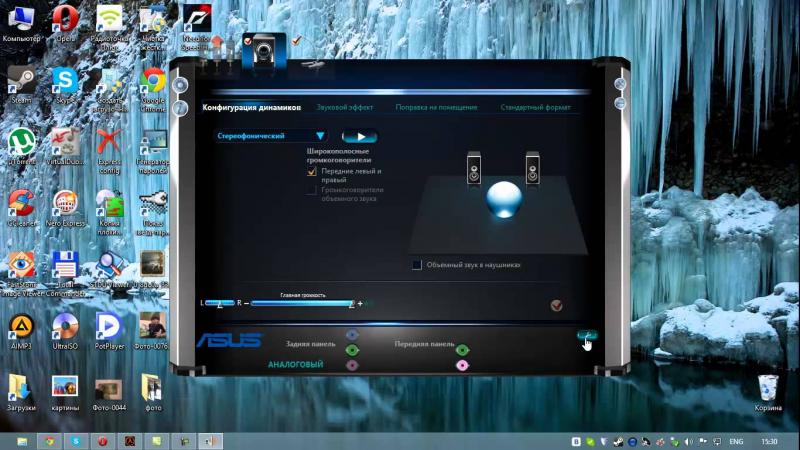Click the wrench connector settings icon

(587, 335)
